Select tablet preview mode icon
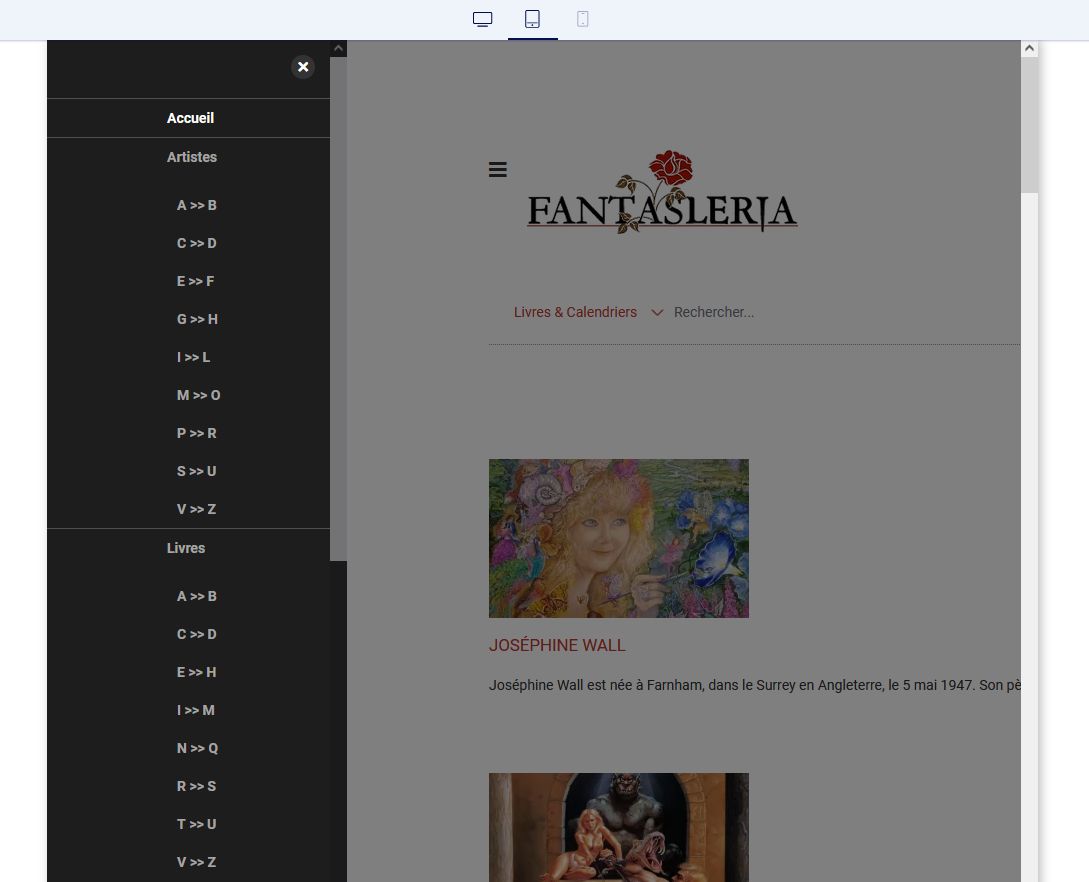This screenshot has height=882, width=1089. (532, 19)
